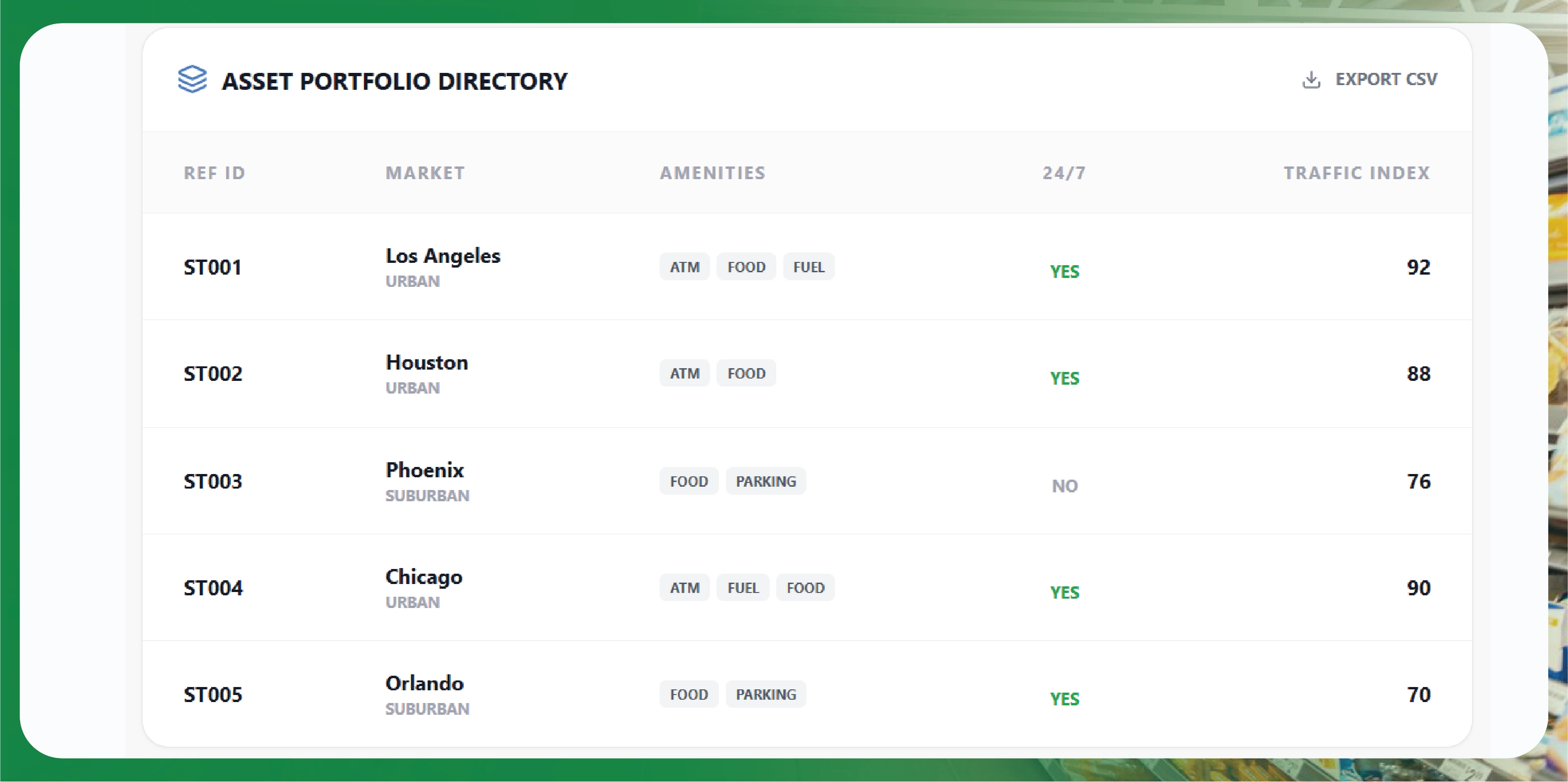Click traffic index value 92

click(1418, 267)
